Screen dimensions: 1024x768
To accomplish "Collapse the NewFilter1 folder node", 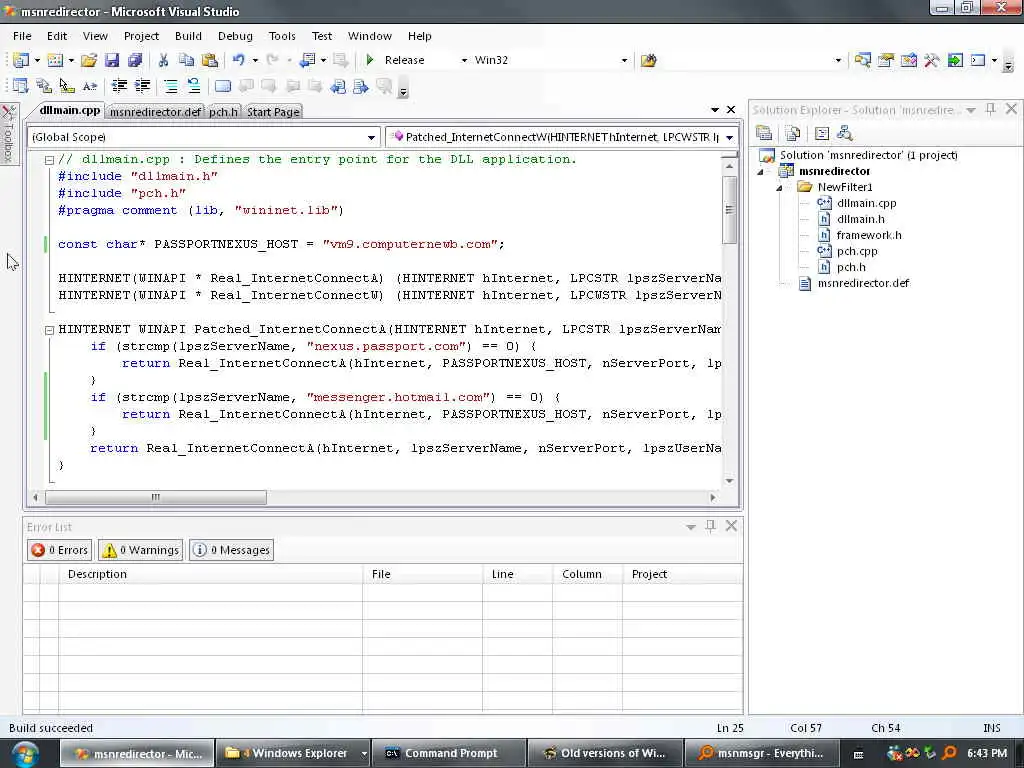I will pyautogui.click(x=780, y=188).
